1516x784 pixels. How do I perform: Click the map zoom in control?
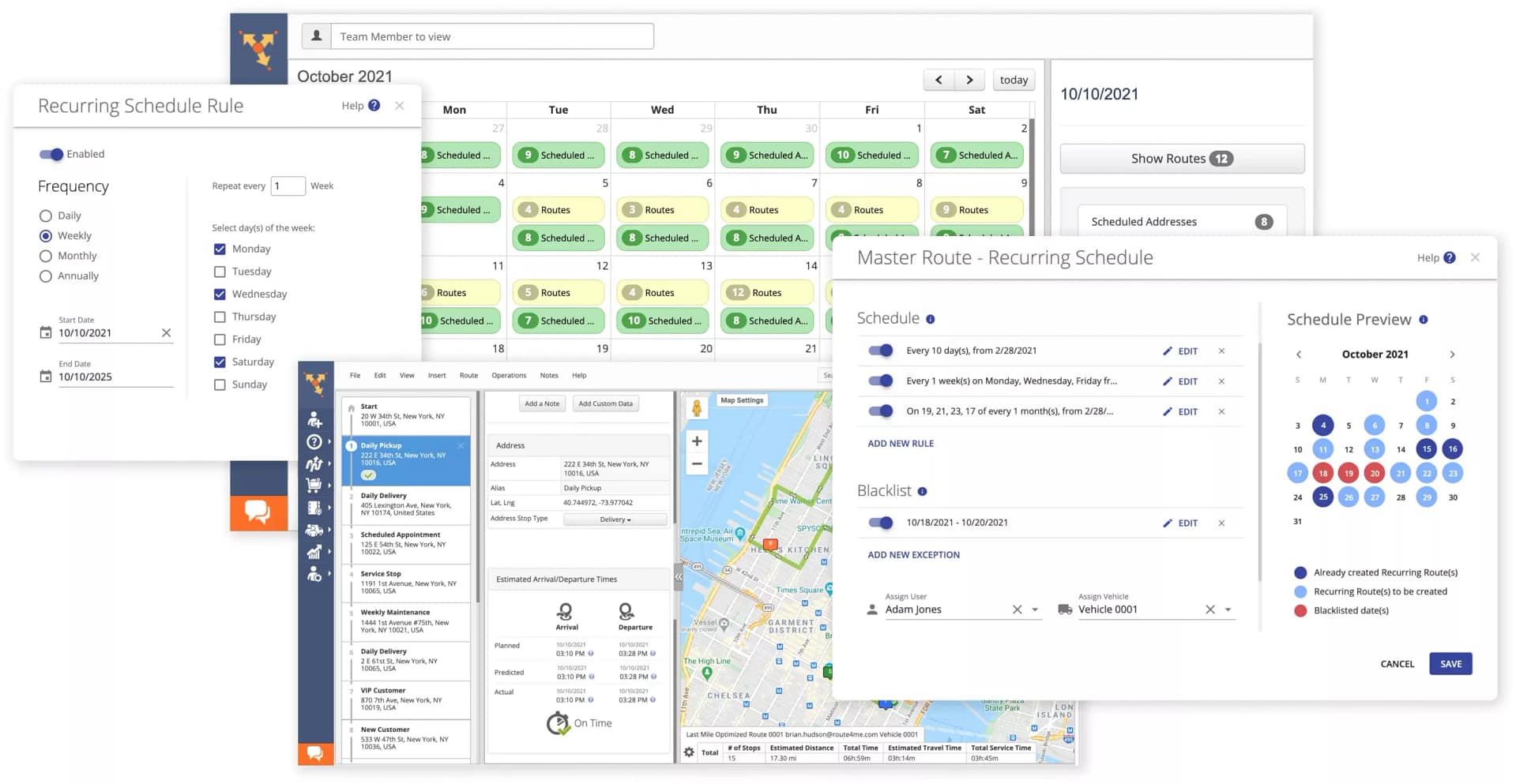pyautogui.click(x=697, y=441)
